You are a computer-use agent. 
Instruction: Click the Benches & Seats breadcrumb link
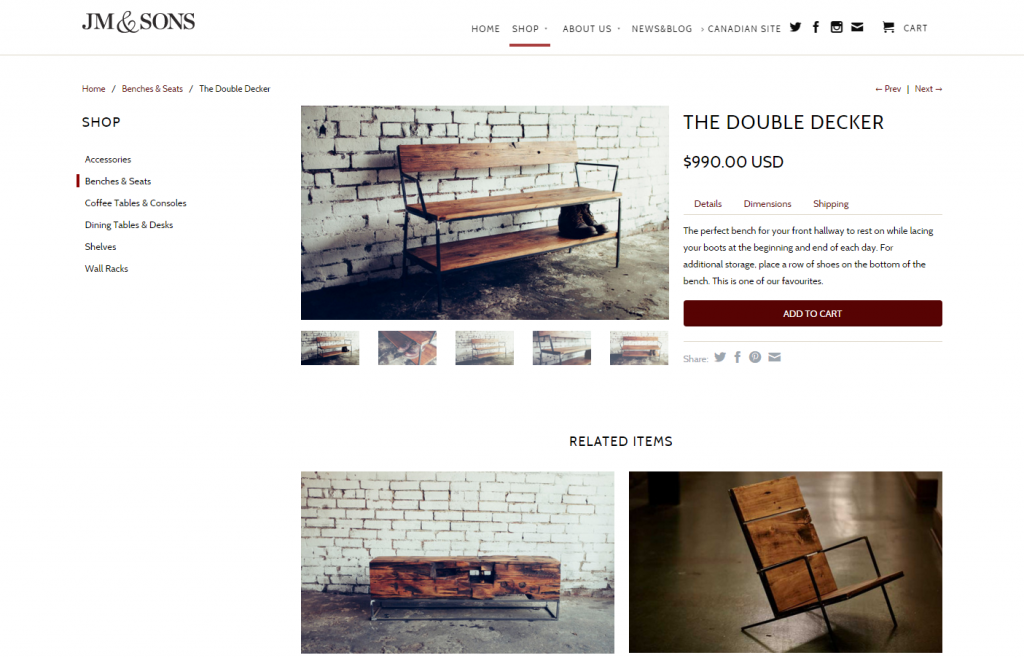point(152,89)
